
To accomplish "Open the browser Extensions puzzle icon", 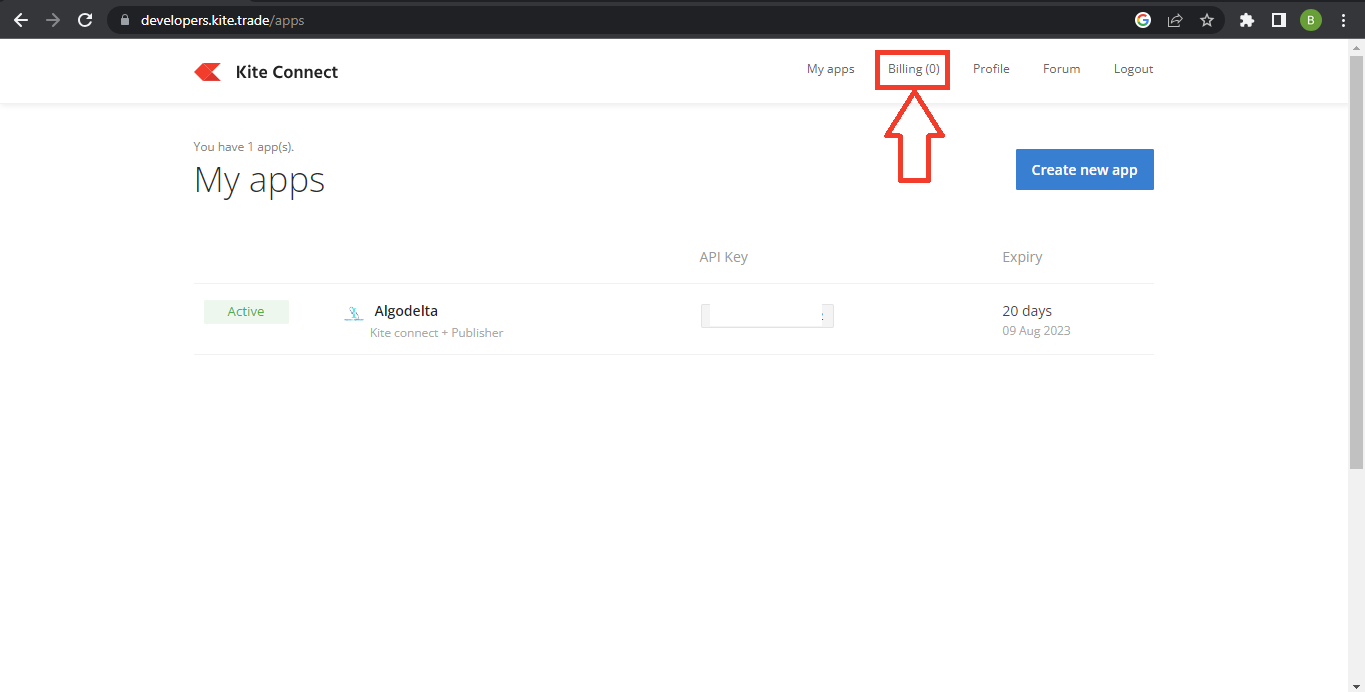I will click(x=1246, y=19).
